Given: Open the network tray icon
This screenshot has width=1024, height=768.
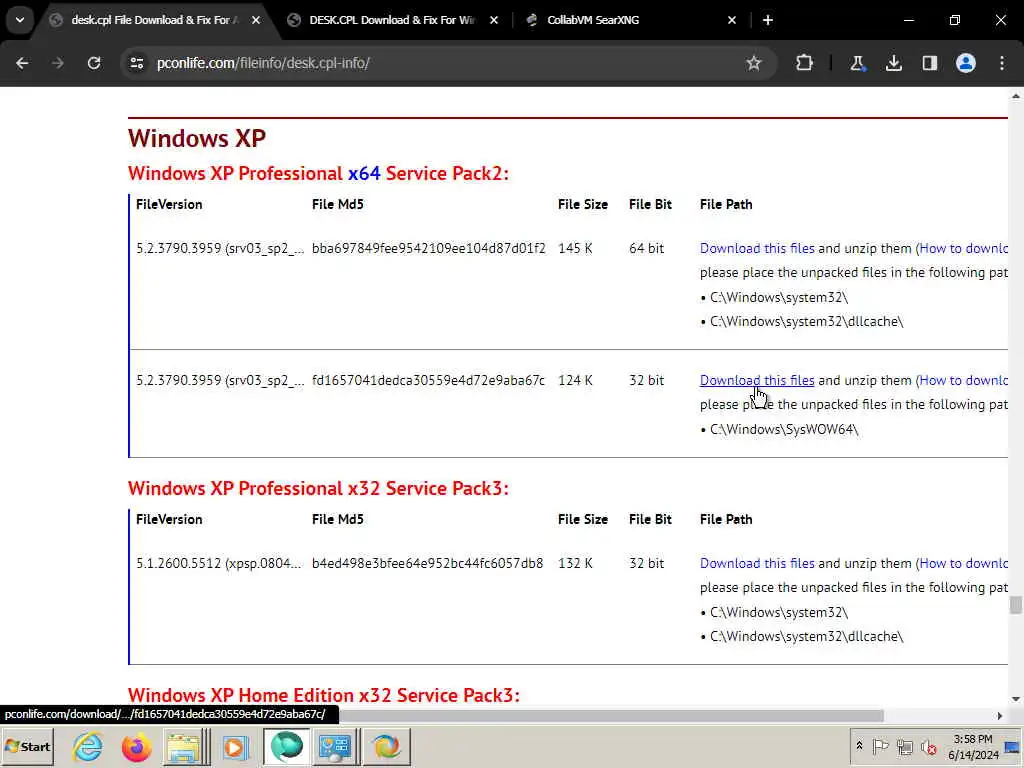Looking at the screenshot, I should click(904, 746).
